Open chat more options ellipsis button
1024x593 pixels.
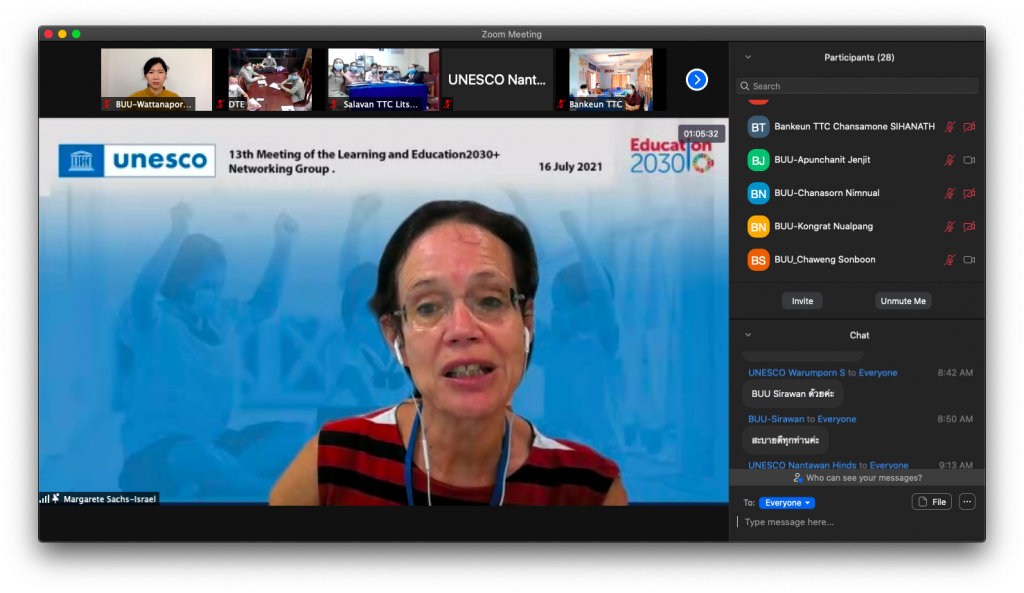[x=966, y=502]
